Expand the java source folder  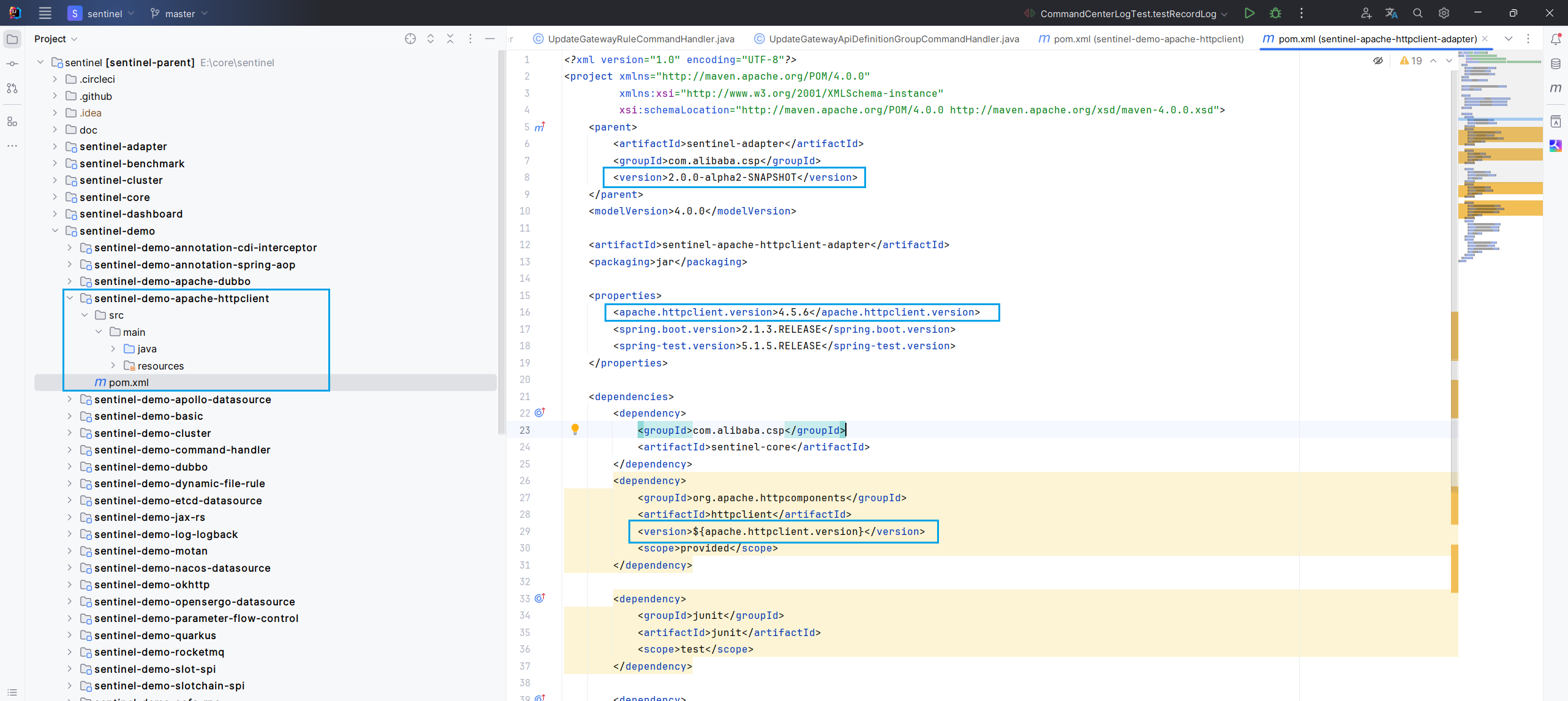(113, 349)
